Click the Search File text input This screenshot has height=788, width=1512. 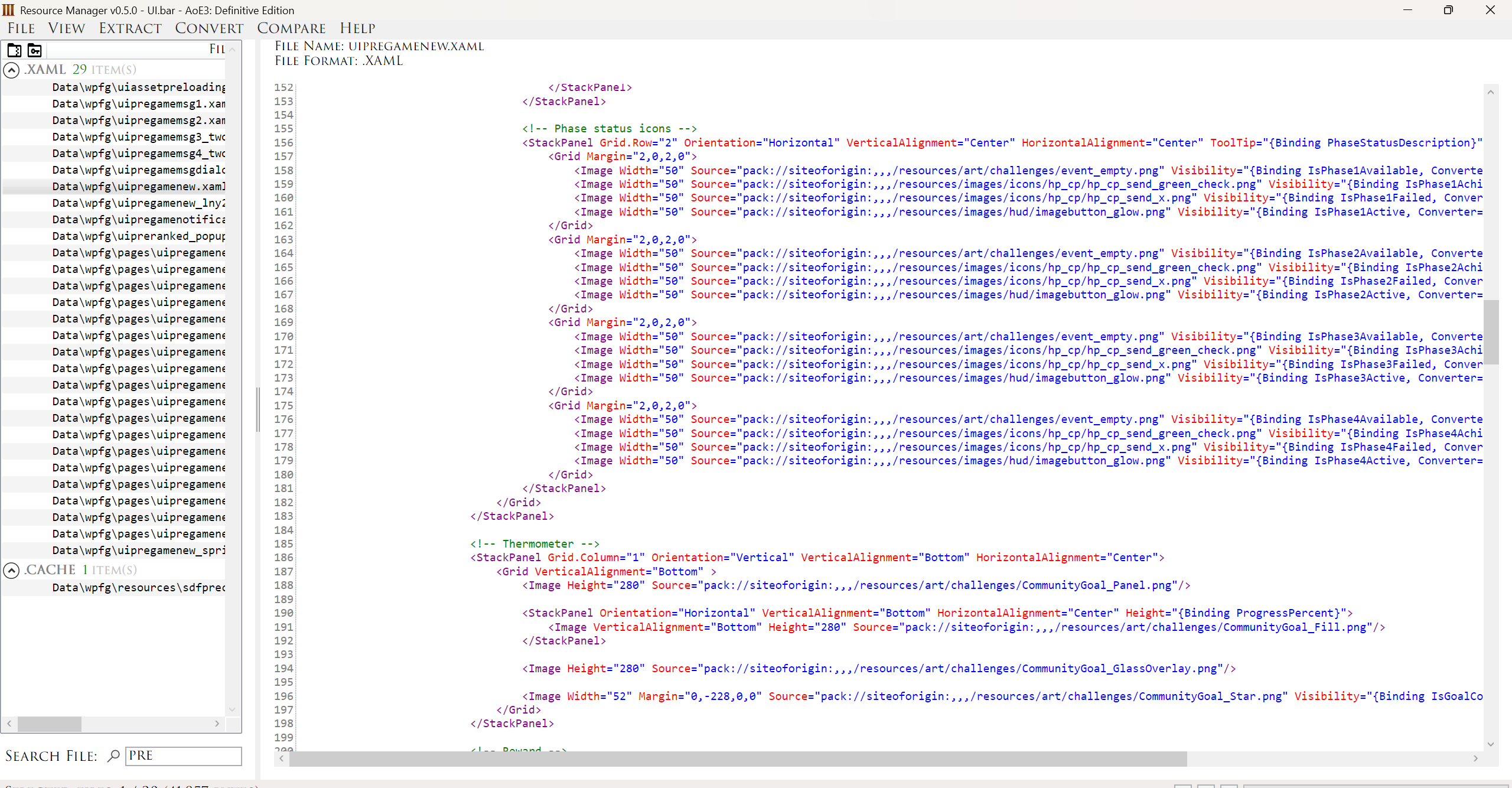[x=183, y=756]
